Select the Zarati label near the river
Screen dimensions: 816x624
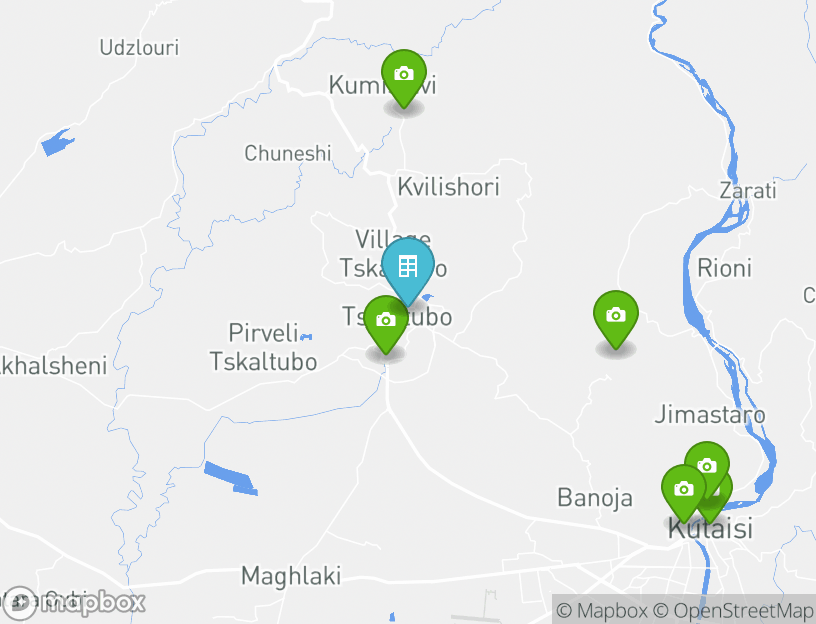coord(748,190)
